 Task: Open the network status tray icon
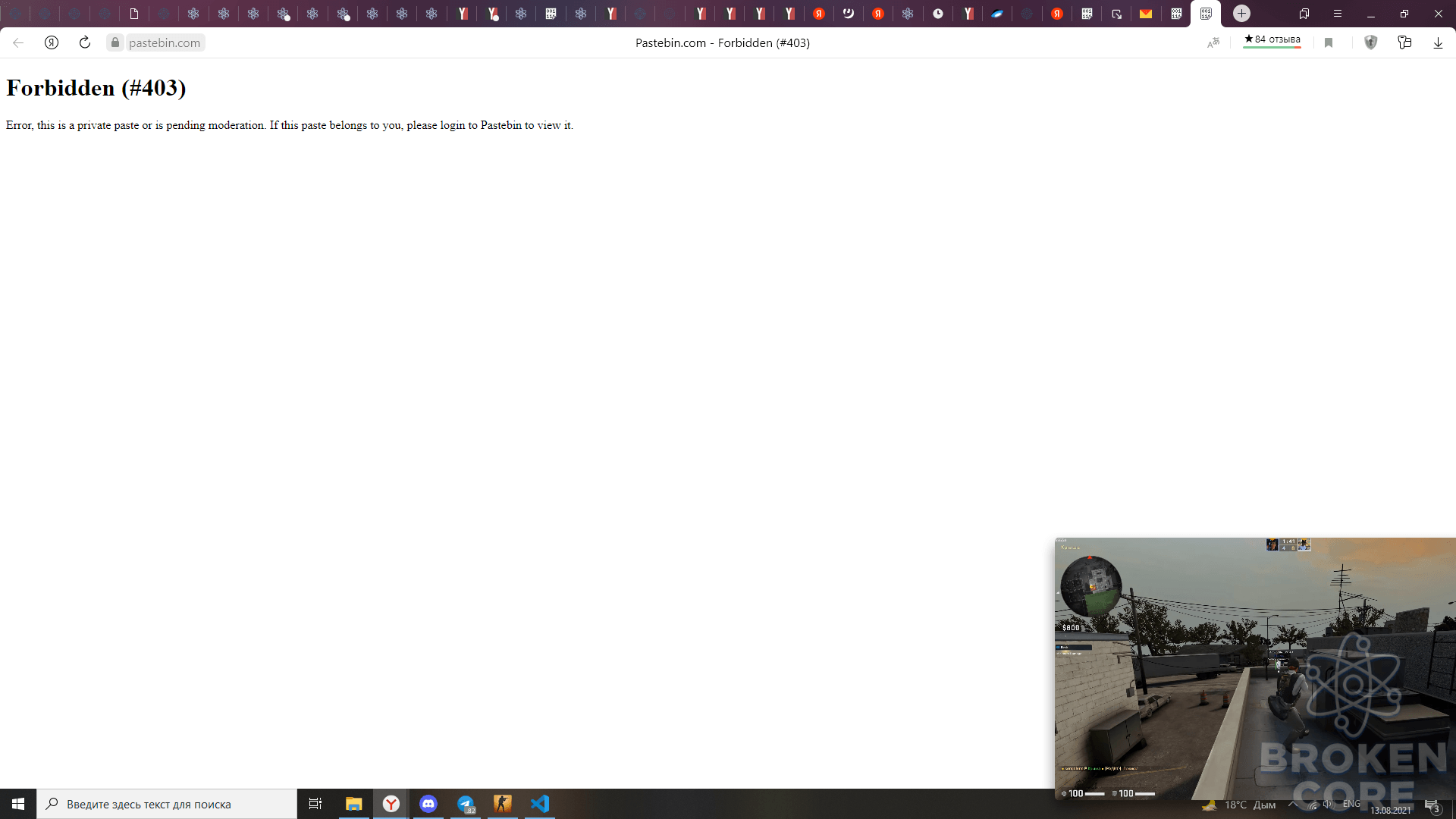[x=1313, y=805]
